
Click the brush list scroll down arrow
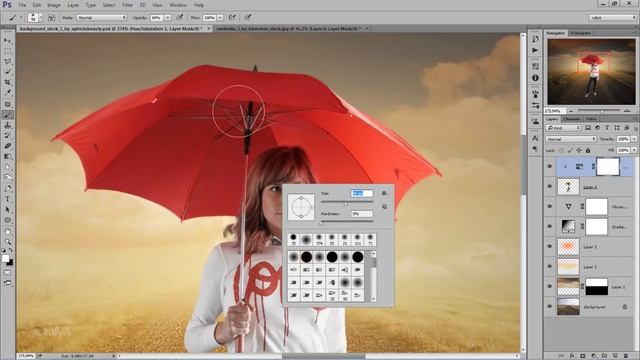coord(373,299)
